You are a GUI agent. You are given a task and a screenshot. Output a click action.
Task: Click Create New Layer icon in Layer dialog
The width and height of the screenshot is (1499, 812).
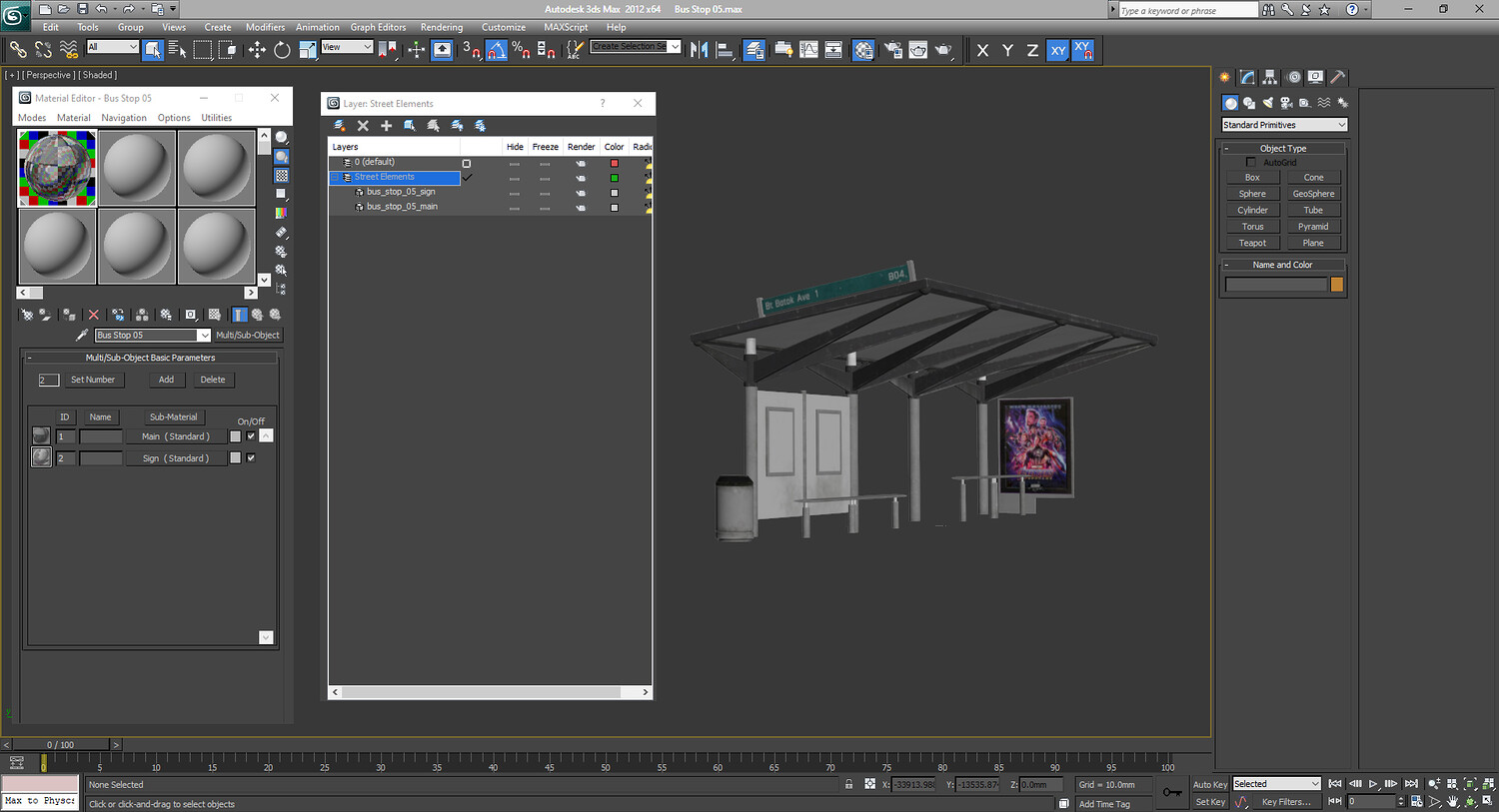(340, 125)
